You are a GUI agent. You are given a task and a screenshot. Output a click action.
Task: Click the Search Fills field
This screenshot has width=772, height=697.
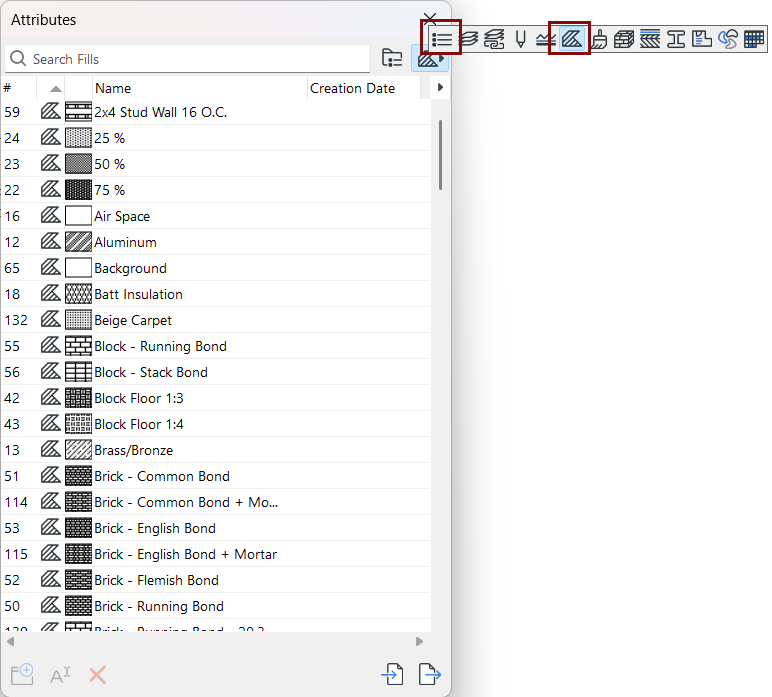point(188,59)
